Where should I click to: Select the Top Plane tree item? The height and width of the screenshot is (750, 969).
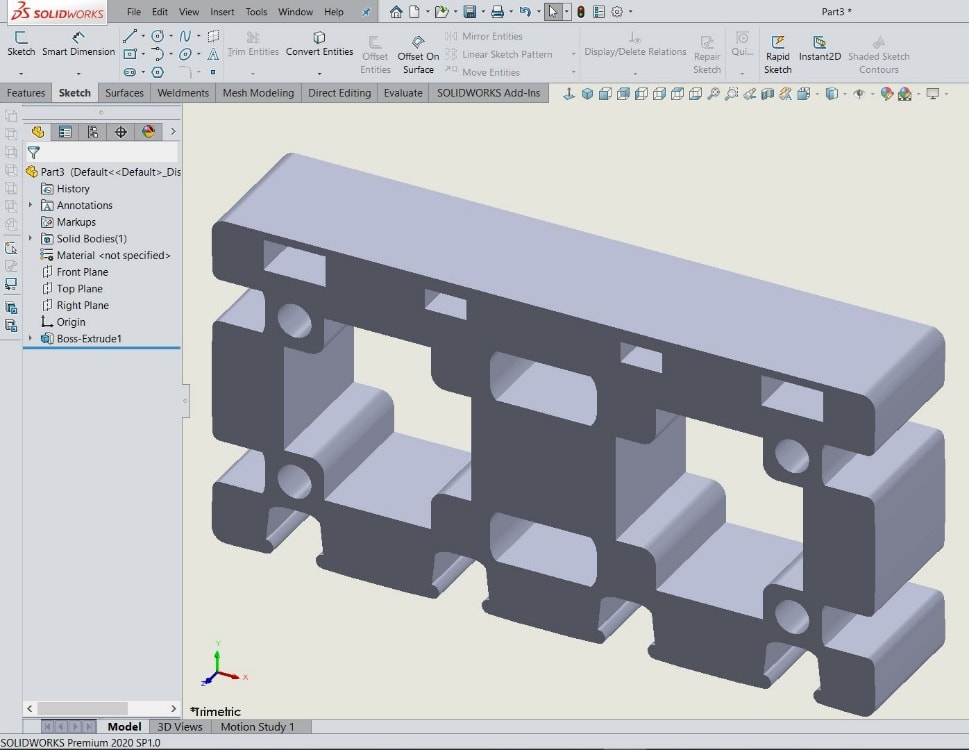[x=72, y=289]
